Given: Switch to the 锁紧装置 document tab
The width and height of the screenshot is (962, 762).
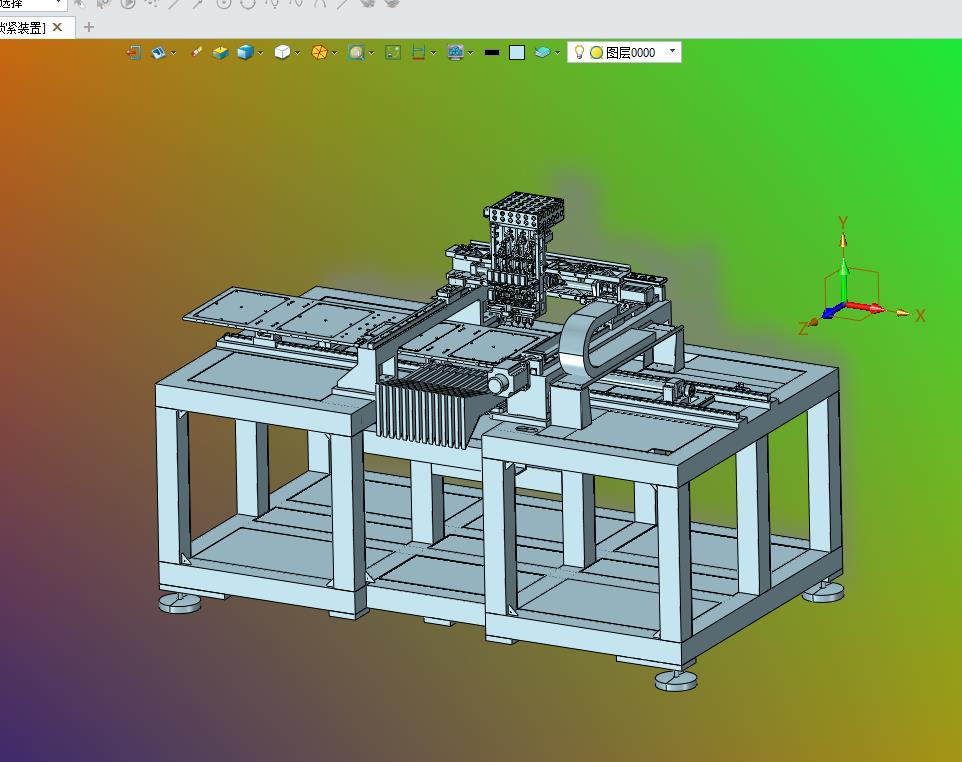Looking at the screenshot, I should click(x=22, y=27).
